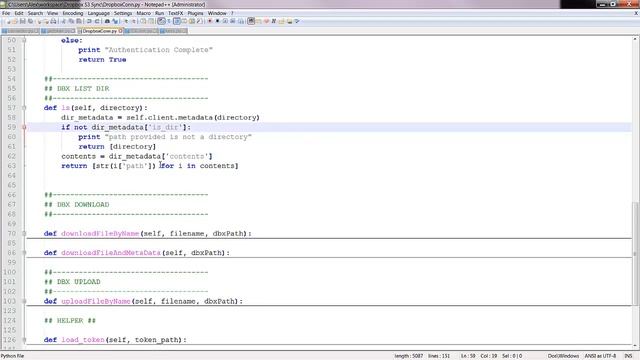Close the DropboxConn.py tab
The image size is (640, 360).
click(120, 31)
